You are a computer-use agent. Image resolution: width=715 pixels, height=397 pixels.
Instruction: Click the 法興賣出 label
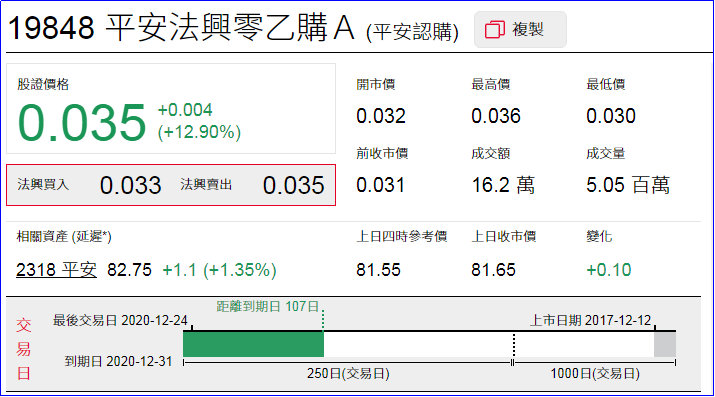click(206, 185)
